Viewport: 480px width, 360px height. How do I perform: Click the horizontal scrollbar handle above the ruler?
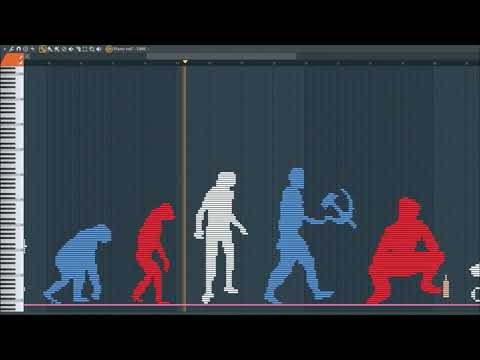[221, 56]
